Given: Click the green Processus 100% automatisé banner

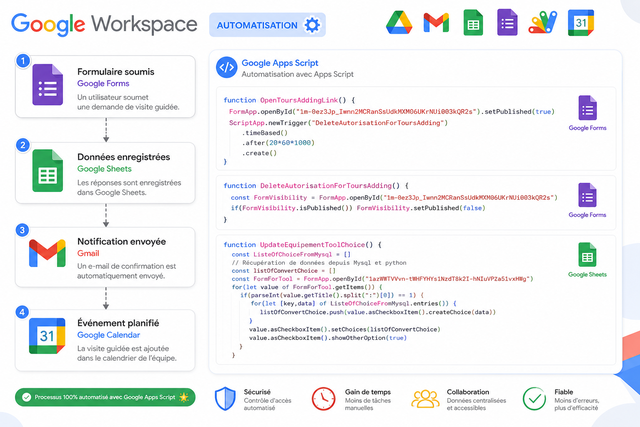Looking at the screenshot, I should (x=105, y=397).
